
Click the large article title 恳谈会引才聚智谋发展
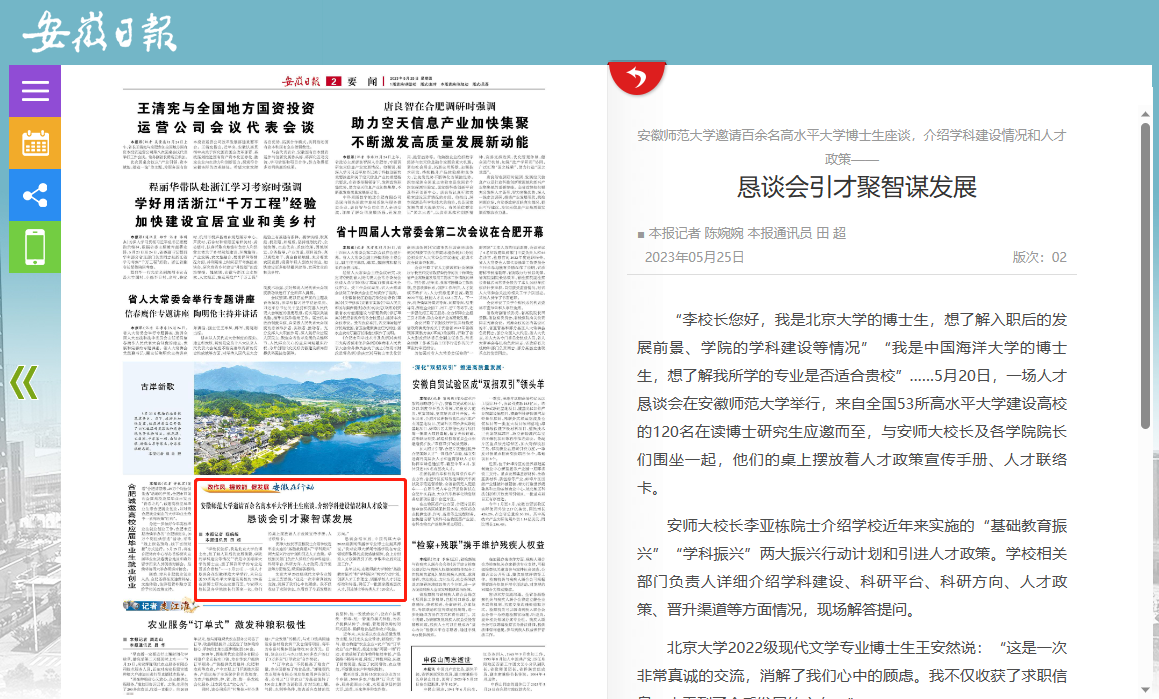point(857,187)
